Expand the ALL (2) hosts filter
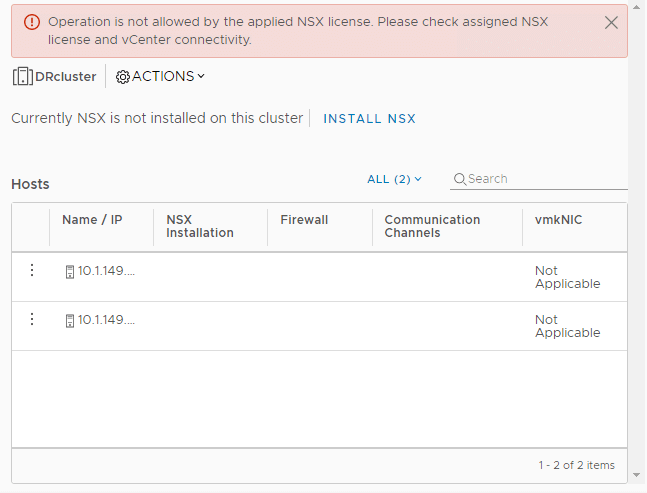This screenshot has height=493, width=647. (x=394, y=179)
